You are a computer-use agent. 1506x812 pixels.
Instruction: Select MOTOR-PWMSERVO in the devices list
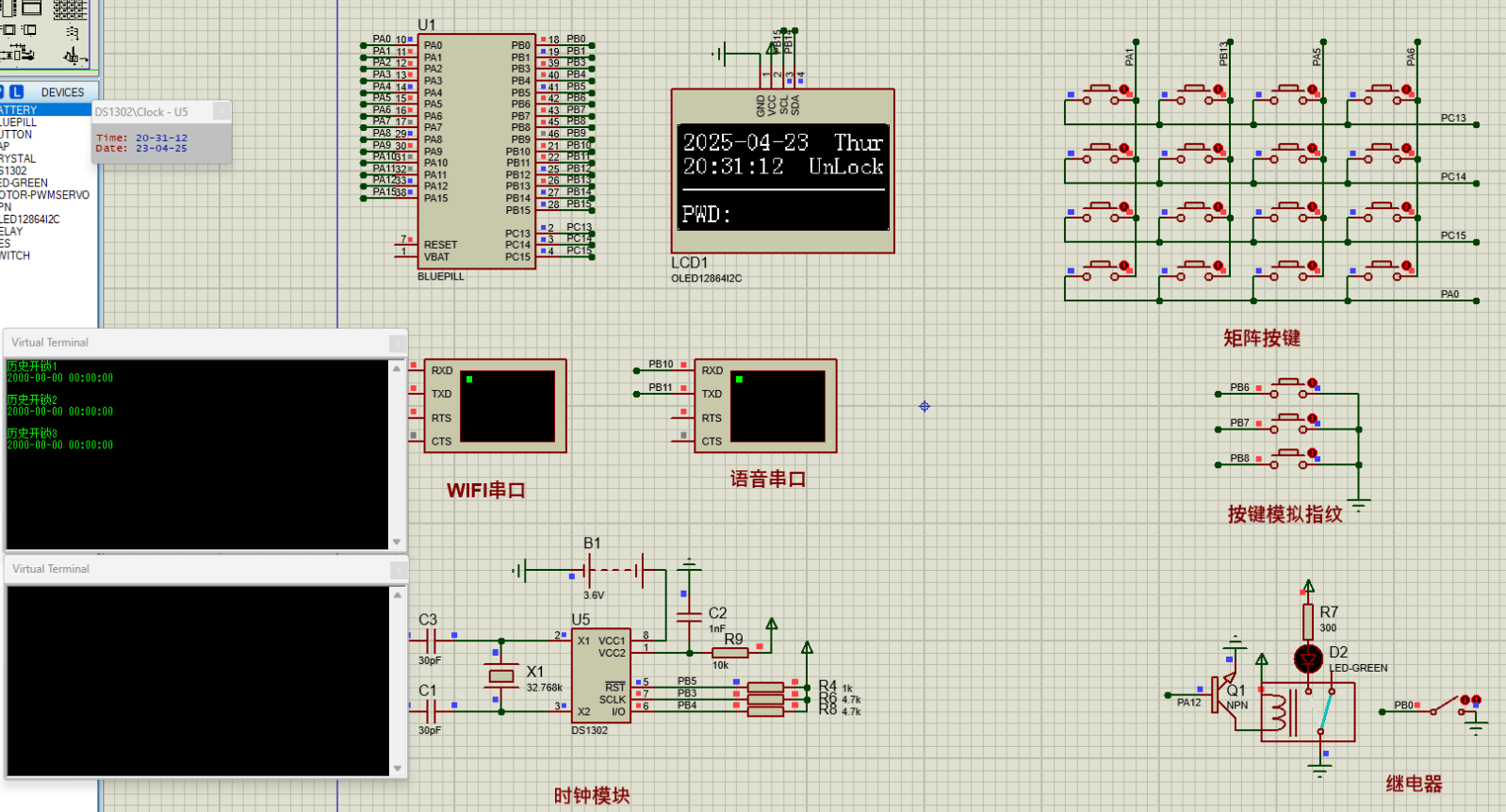click(44, 195)
